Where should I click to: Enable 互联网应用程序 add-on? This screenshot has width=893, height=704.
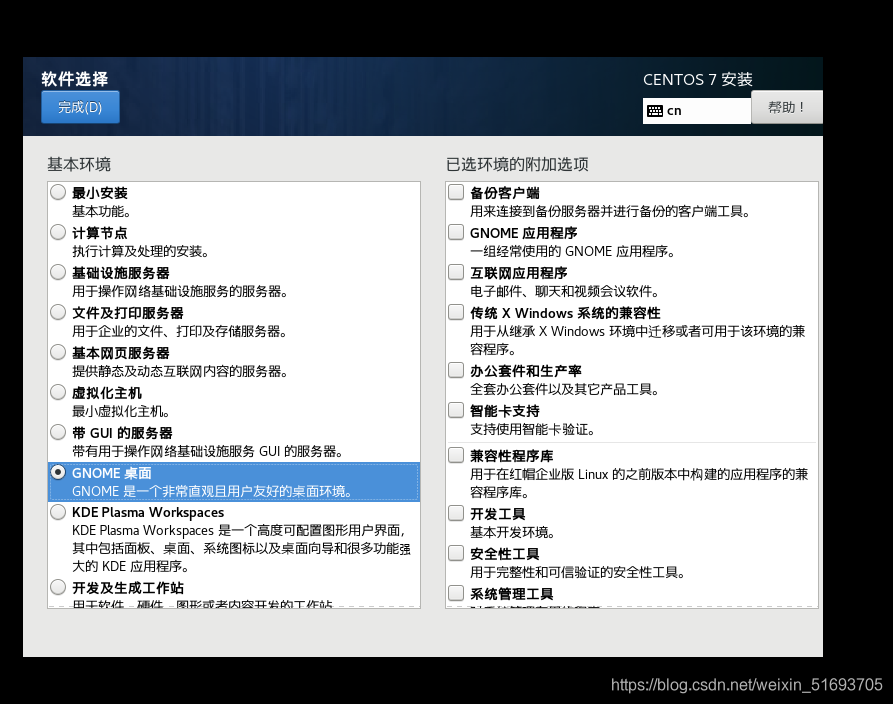(x=456, y=272)
